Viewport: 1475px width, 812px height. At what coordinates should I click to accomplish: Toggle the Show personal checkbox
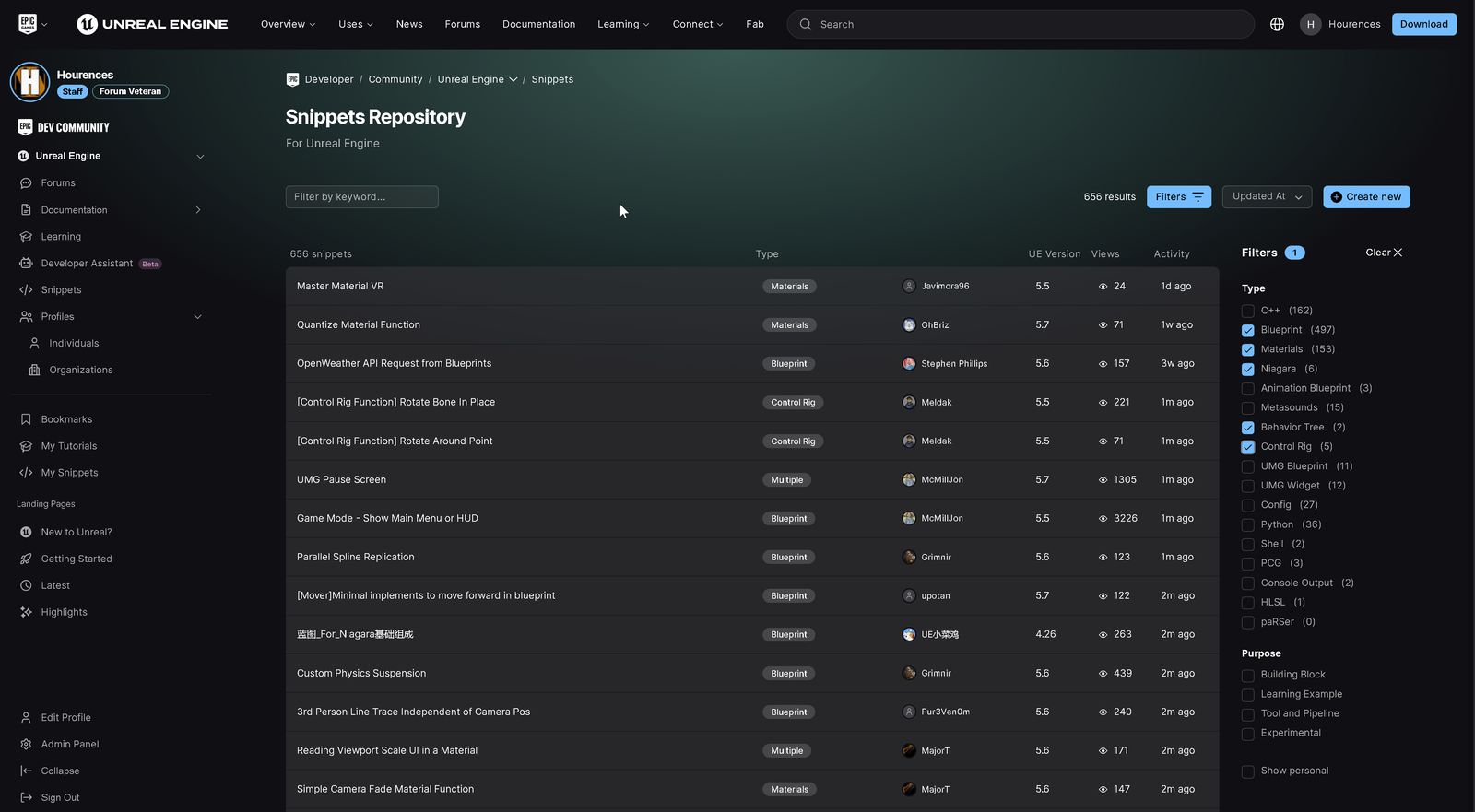[1247, 771]
